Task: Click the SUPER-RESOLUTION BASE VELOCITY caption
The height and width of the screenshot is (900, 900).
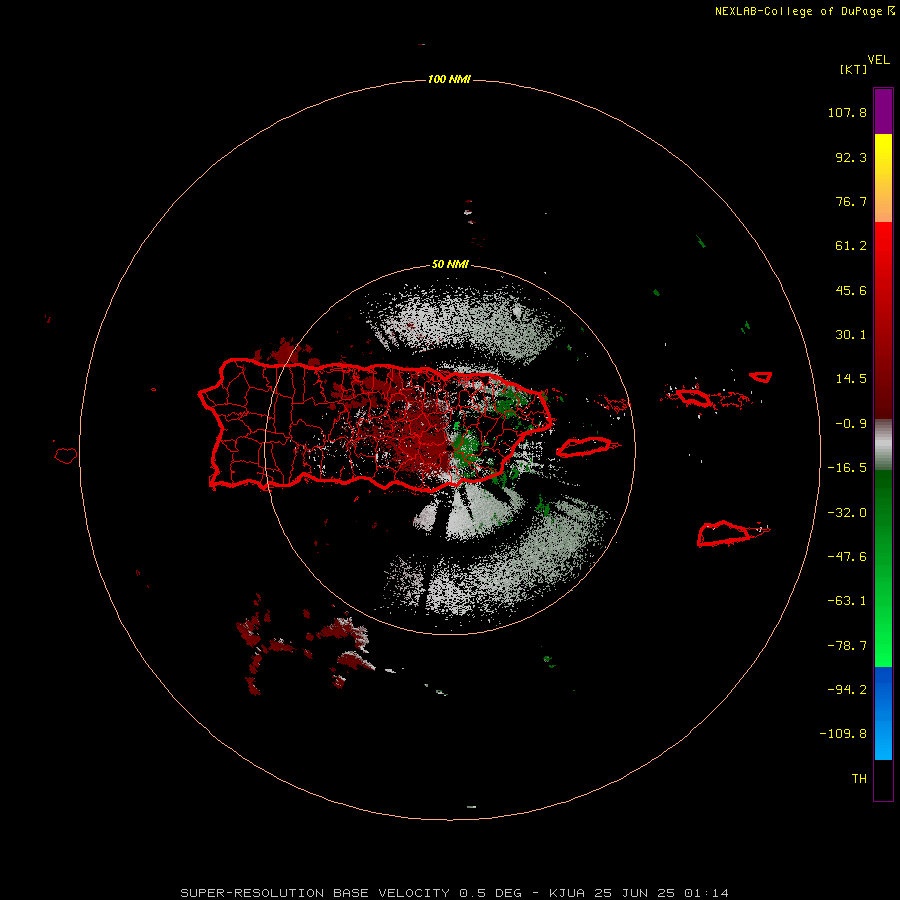Action: (455, 893)
